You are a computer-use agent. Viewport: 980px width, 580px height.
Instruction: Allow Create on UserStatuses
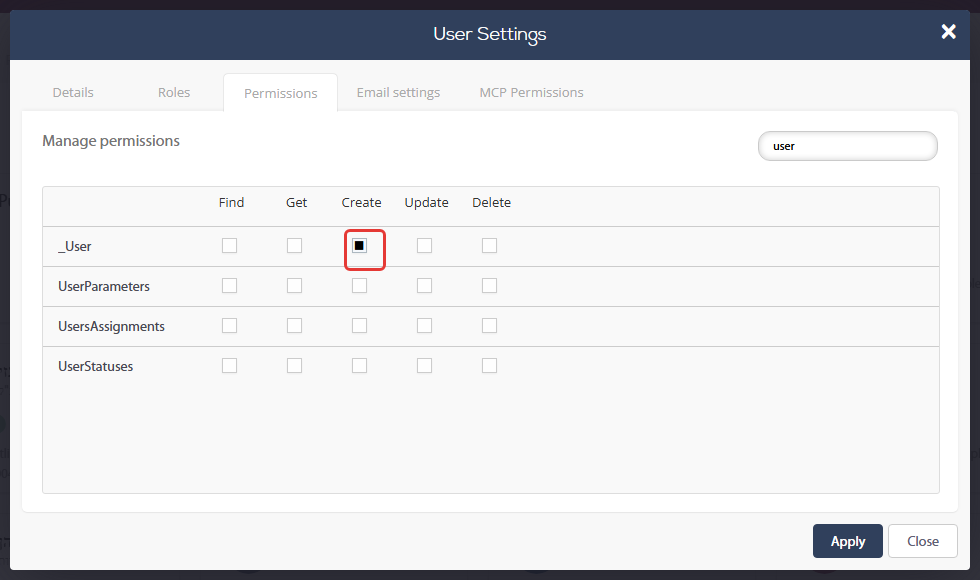pos(359,366)
